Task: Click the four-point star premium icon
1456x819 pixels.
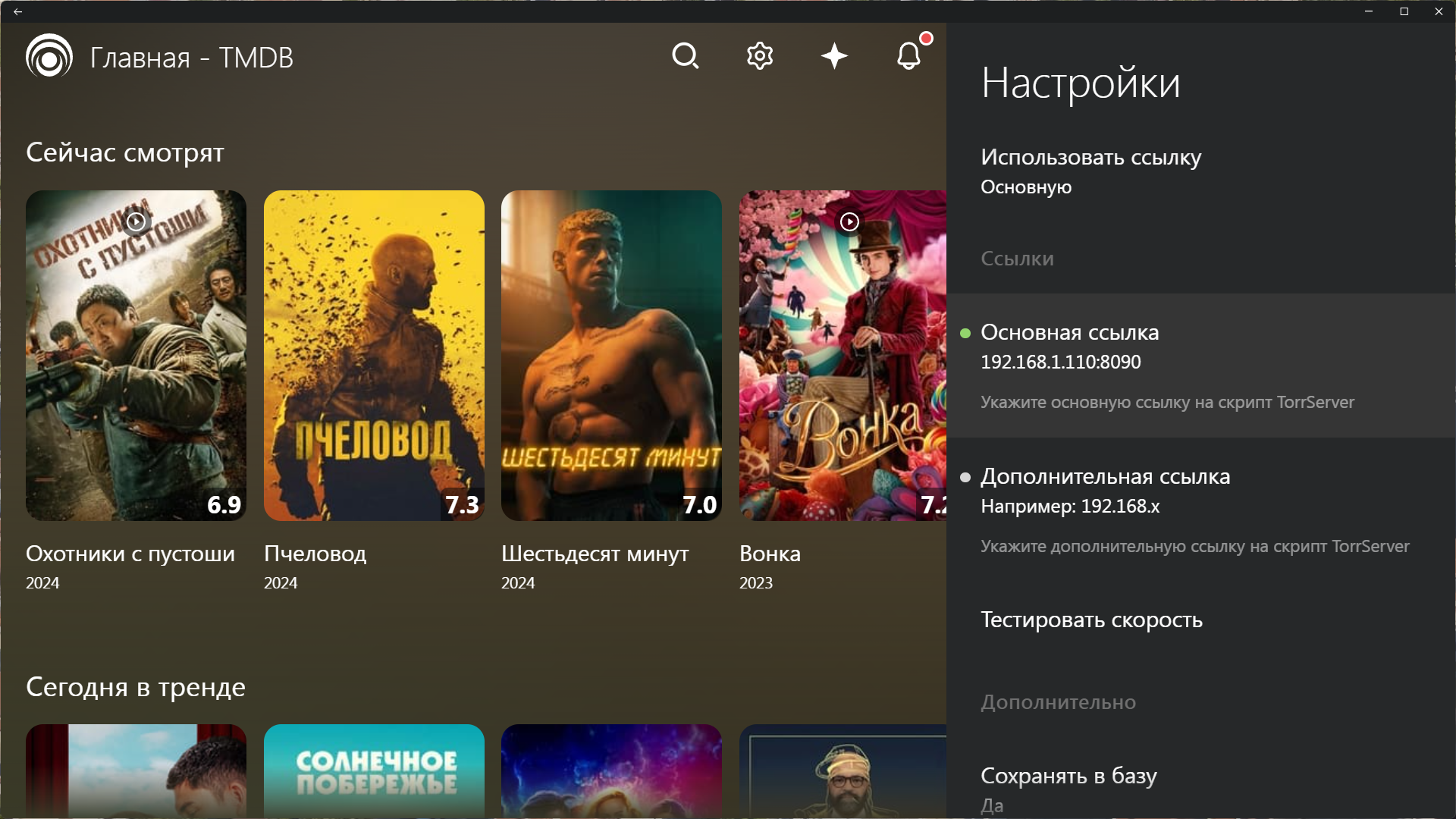Action: 834,56
